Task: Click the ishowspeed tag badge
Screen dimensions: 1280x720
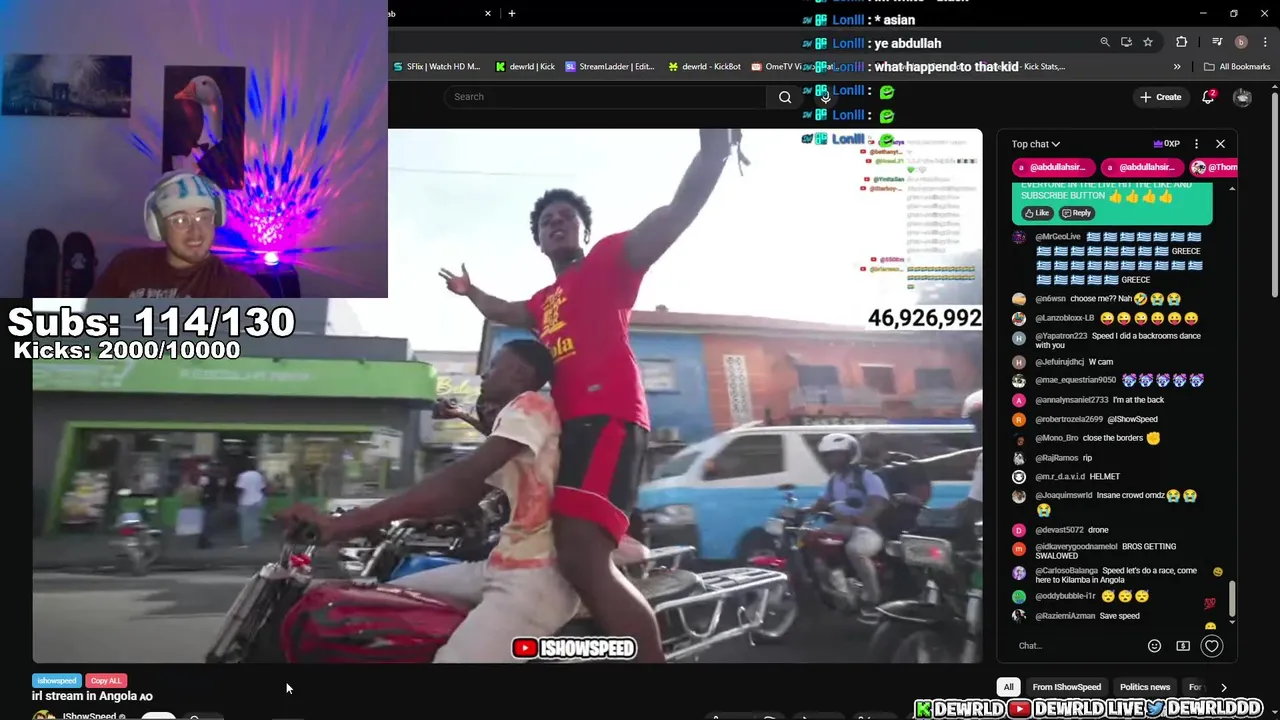Action: (57, 680)
